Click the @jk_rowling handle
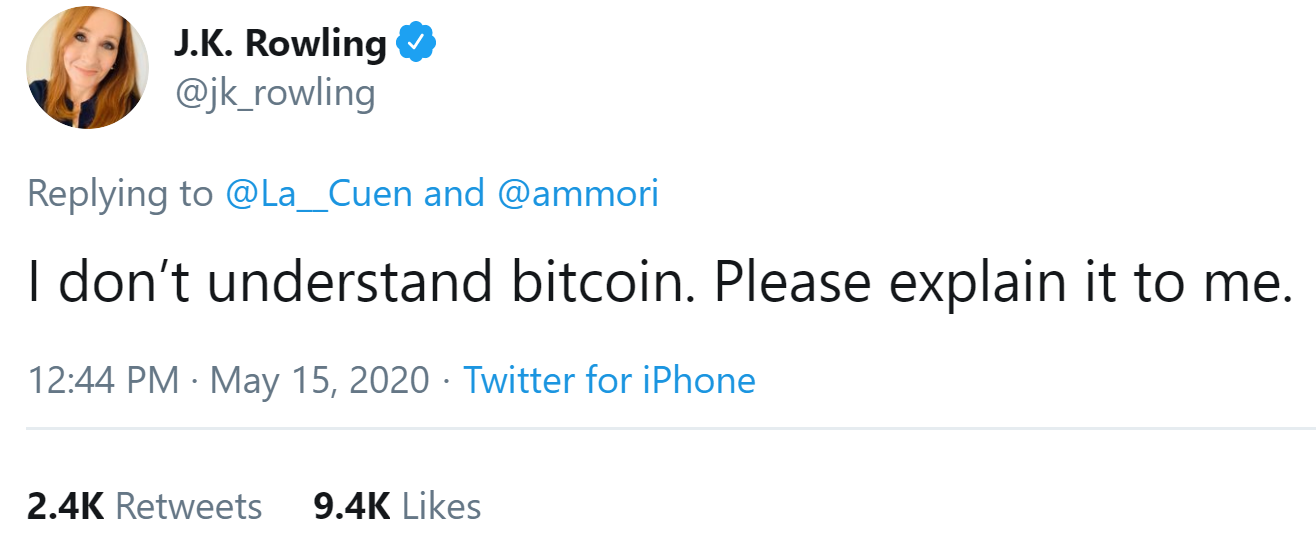Viewport: 1316px width, 549px height. pos(275,94)
